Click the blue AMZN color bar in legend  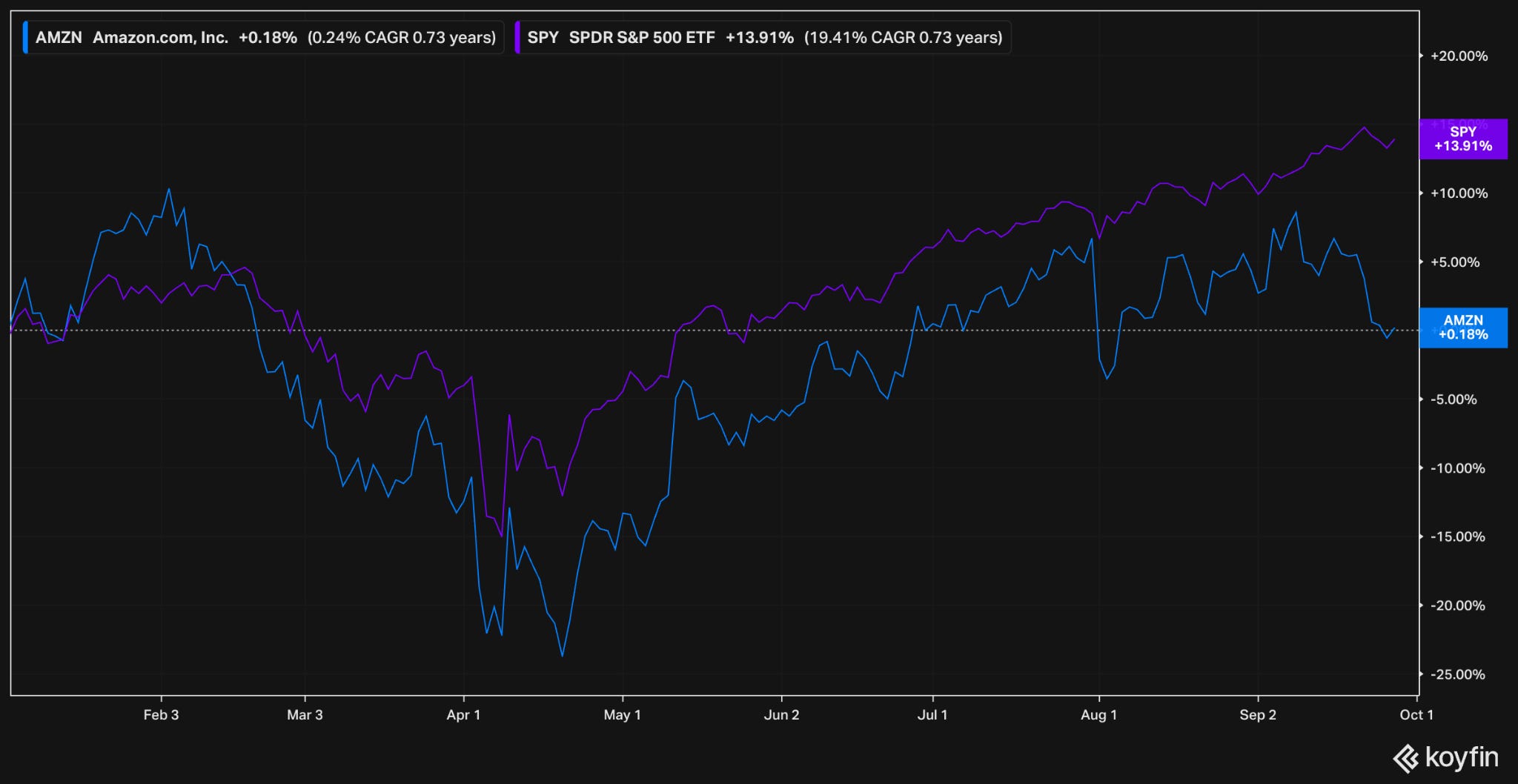(x=26, y=38)
